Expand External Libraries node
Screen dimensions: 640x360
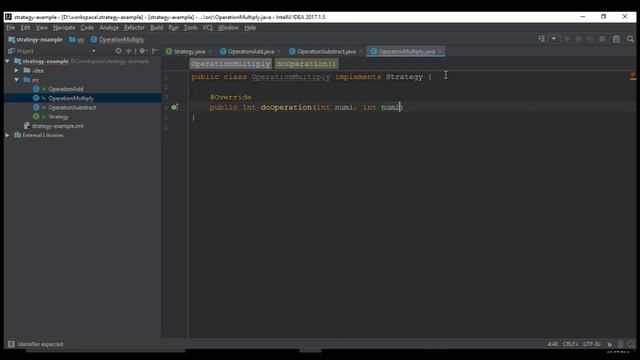(x=7, y=135)
